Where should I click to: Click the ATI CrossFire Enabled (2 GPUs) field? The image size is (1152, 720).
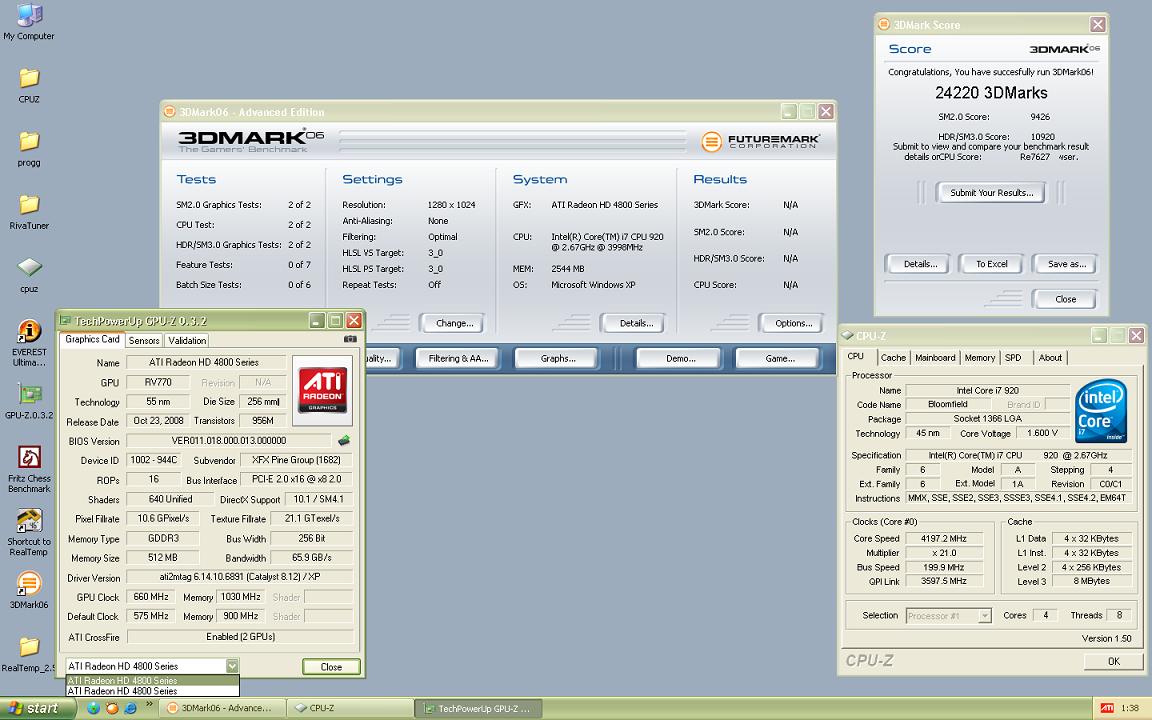pyautogui.click(x=240, y=636)
